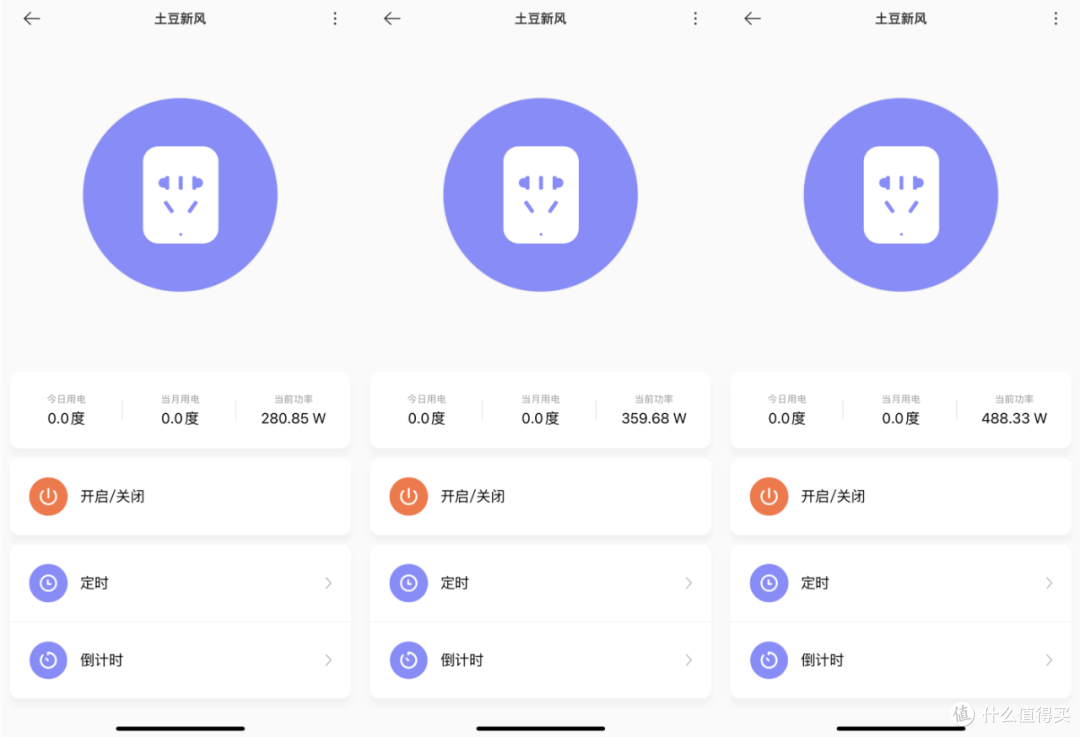Tap 当月用电 label in 359.68 W panel
This screenshot has width=1080, height=737.
(541, 399)
